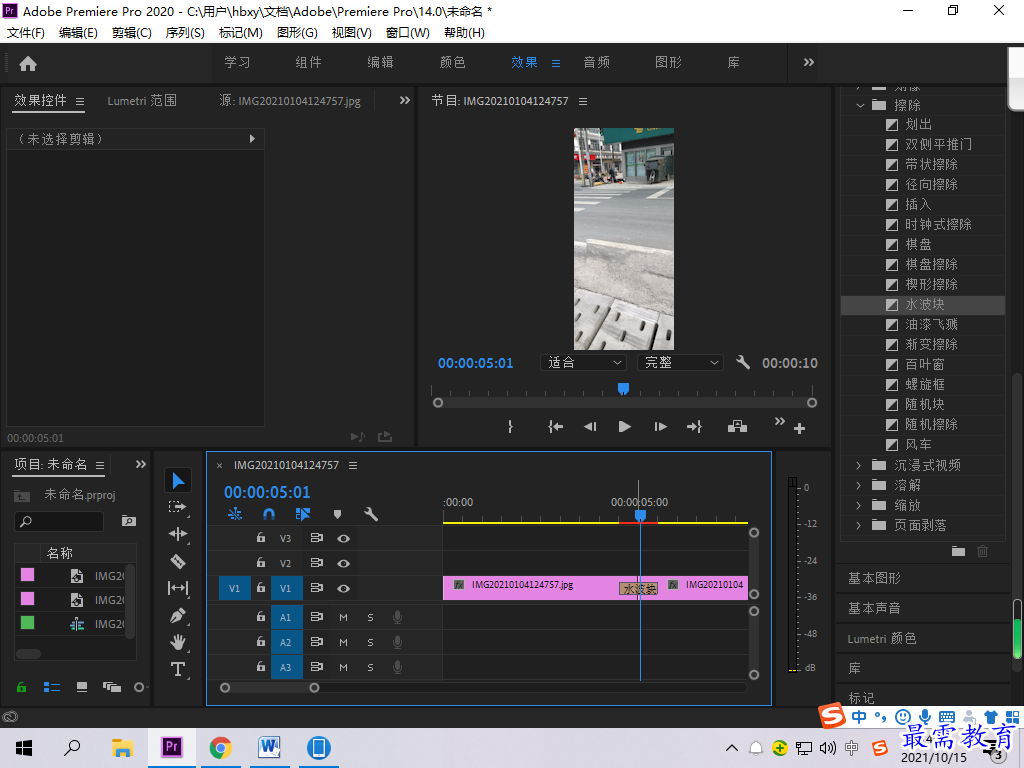
Task: Step forward one frame
Action: (660, 426)
